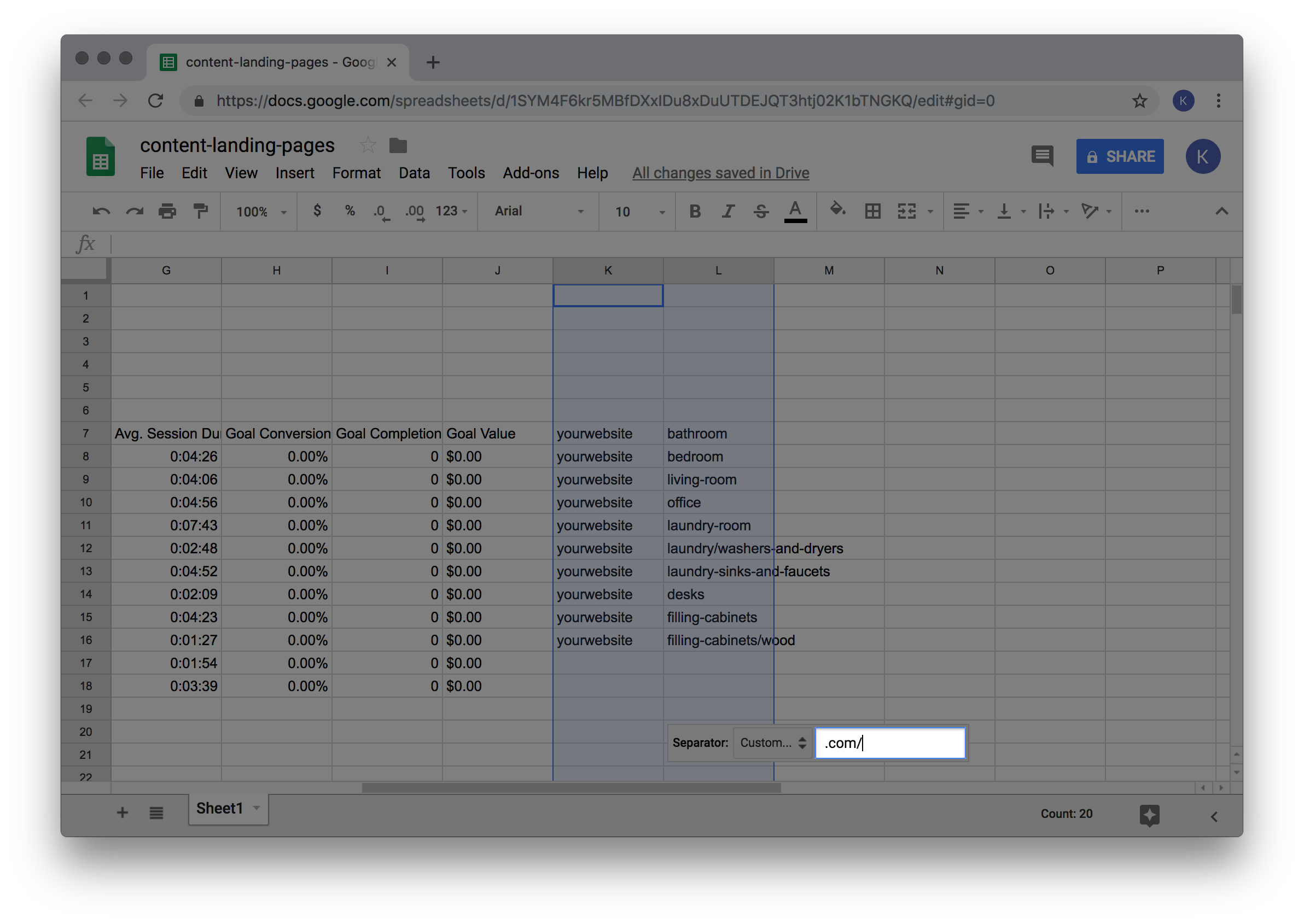This screenshot has width=1304, height=924.
Task: Collapse the menus with the chevron icon
Action: pos(1221,212)
